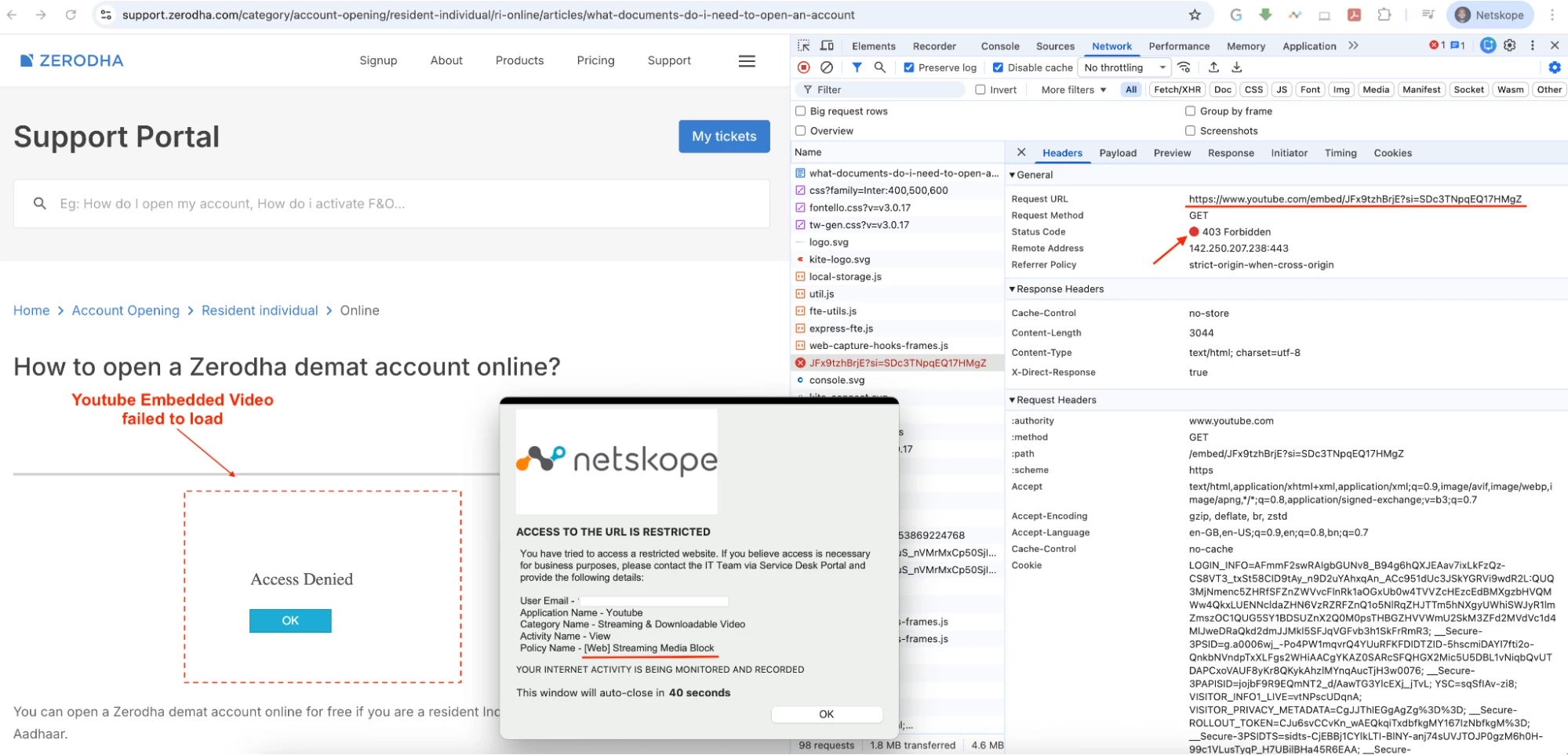Click the Zerodha logo
This screenshot has height=755, width=1568.
71,60
